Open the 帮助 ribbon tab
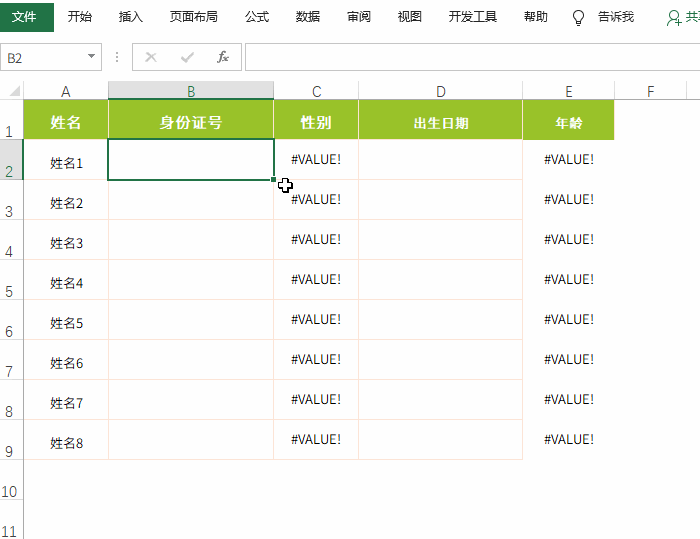The image size is (700, 539). click(535, 17)
